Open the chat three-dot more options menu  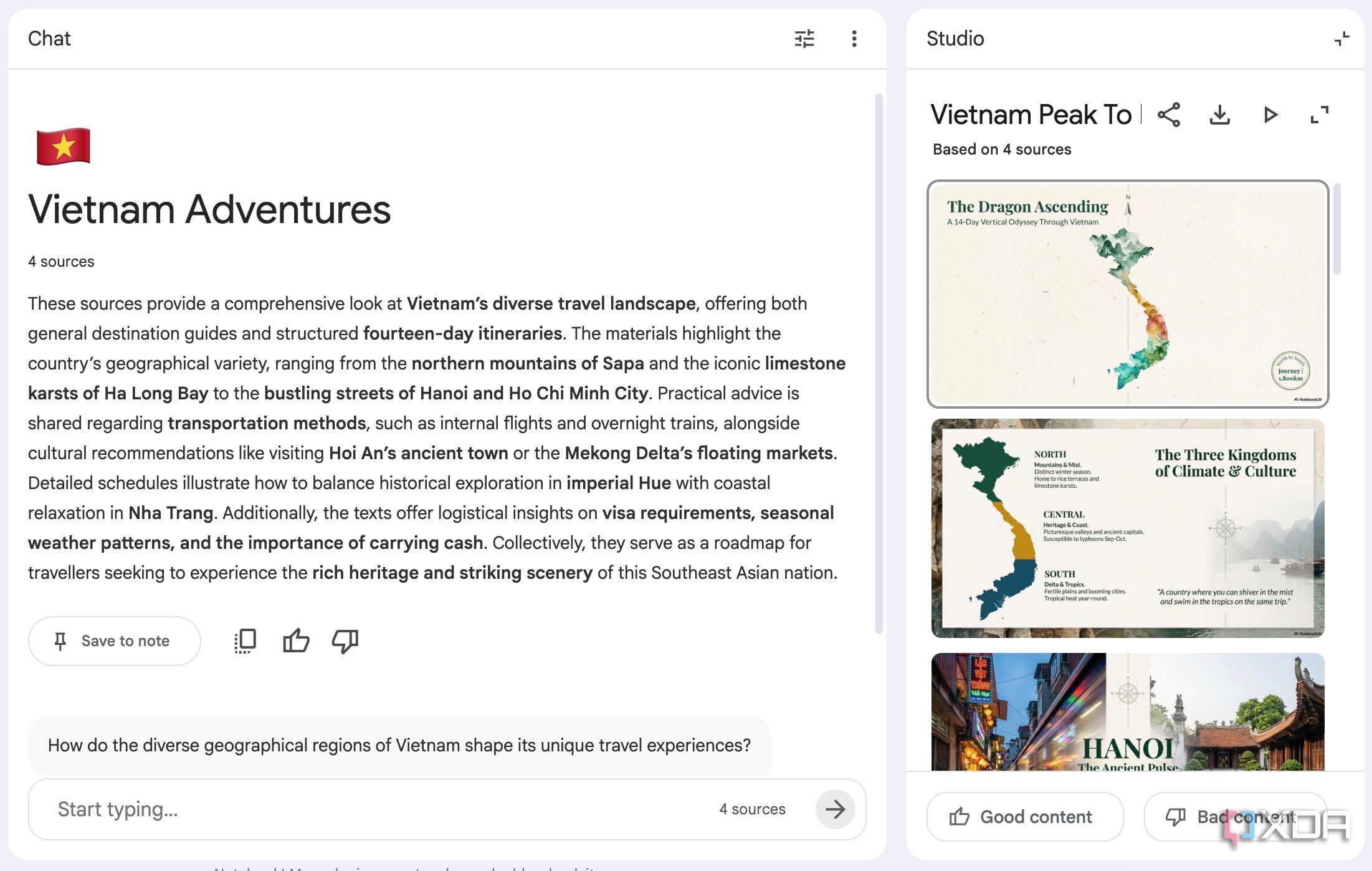(x=854, y=39)
